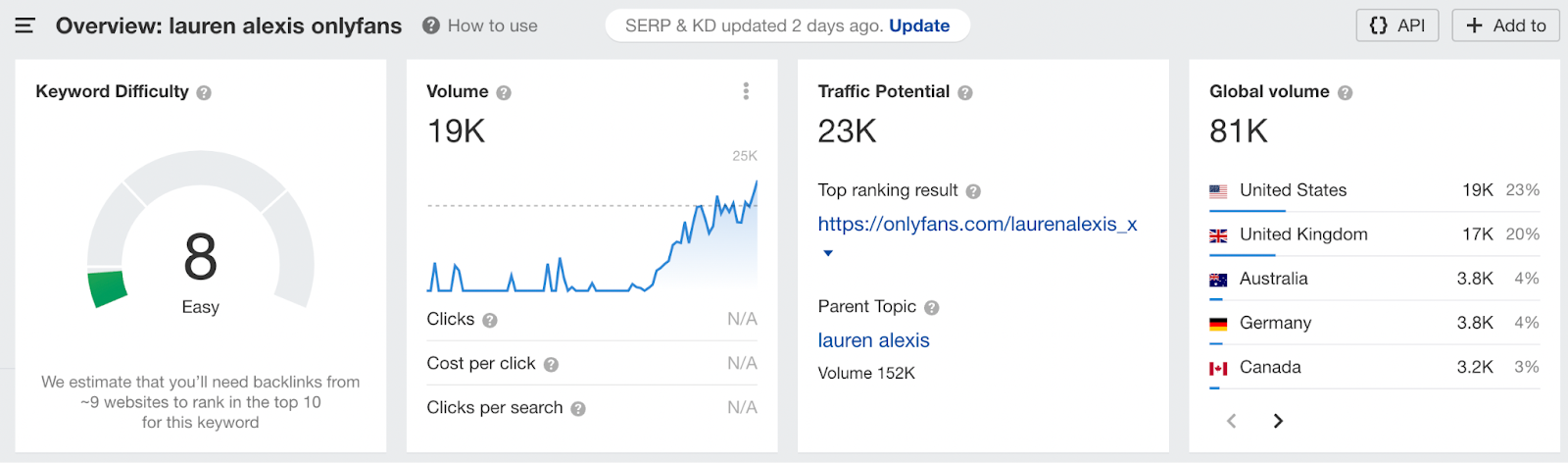Click the 25K chart axis label
This screenshot has height=463, width=1568.
pyautogui.click(x=745, y=156)
